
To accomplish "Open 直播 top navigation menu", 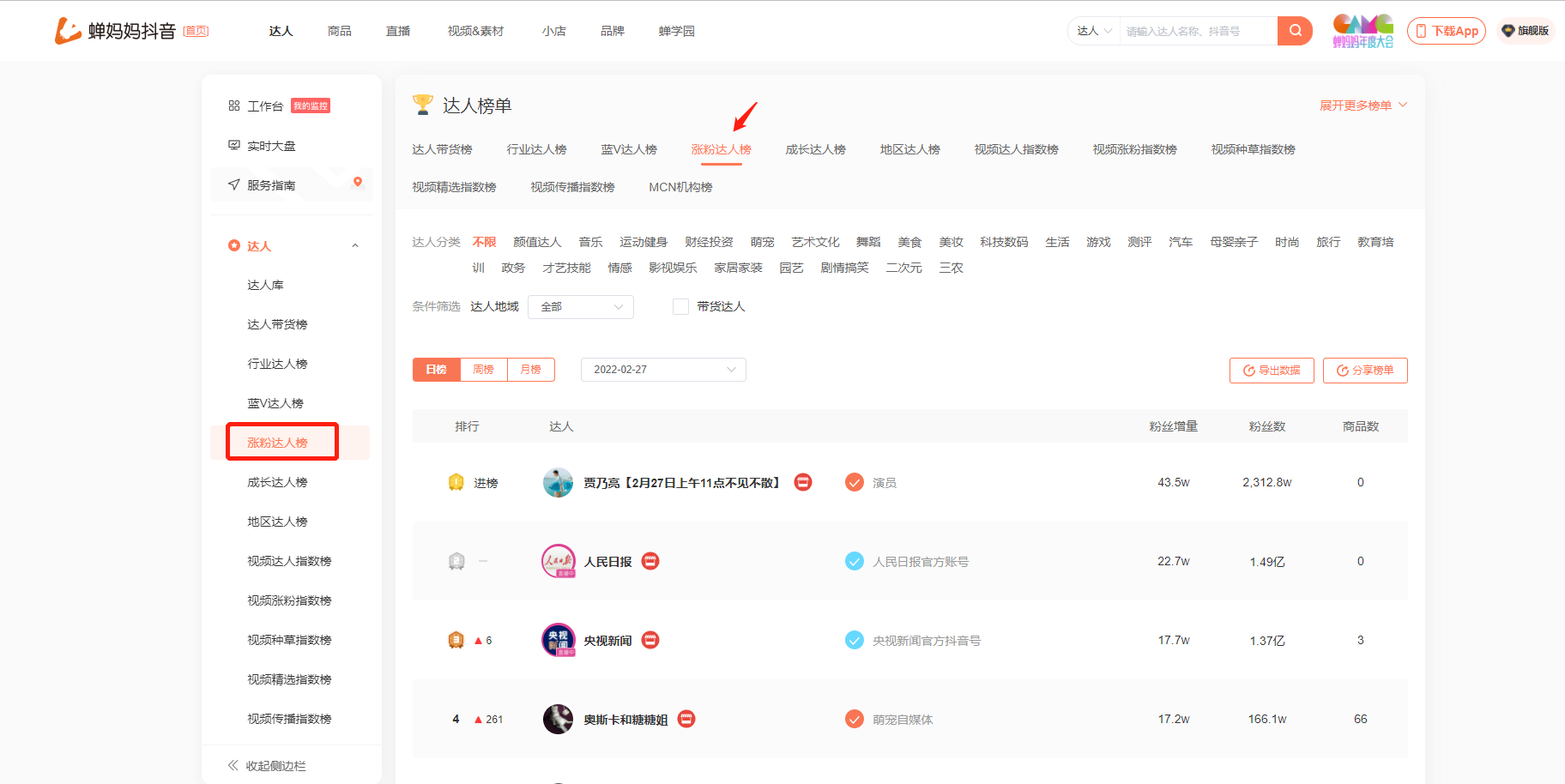I will click(x=398, y=31).
